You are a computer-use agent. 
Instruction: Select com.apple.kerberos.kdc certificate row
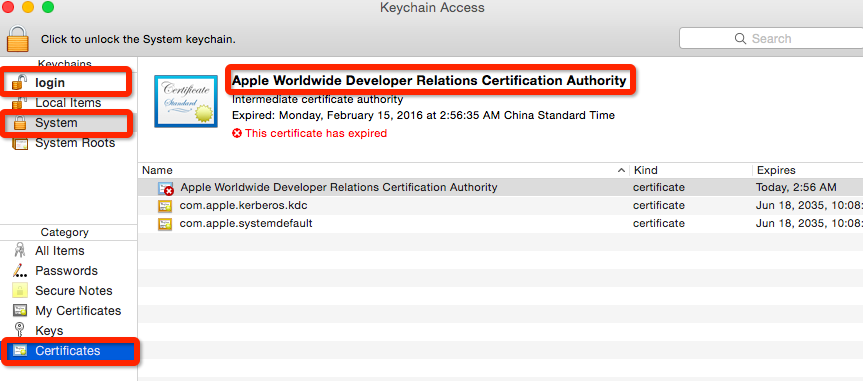[500, 205]
